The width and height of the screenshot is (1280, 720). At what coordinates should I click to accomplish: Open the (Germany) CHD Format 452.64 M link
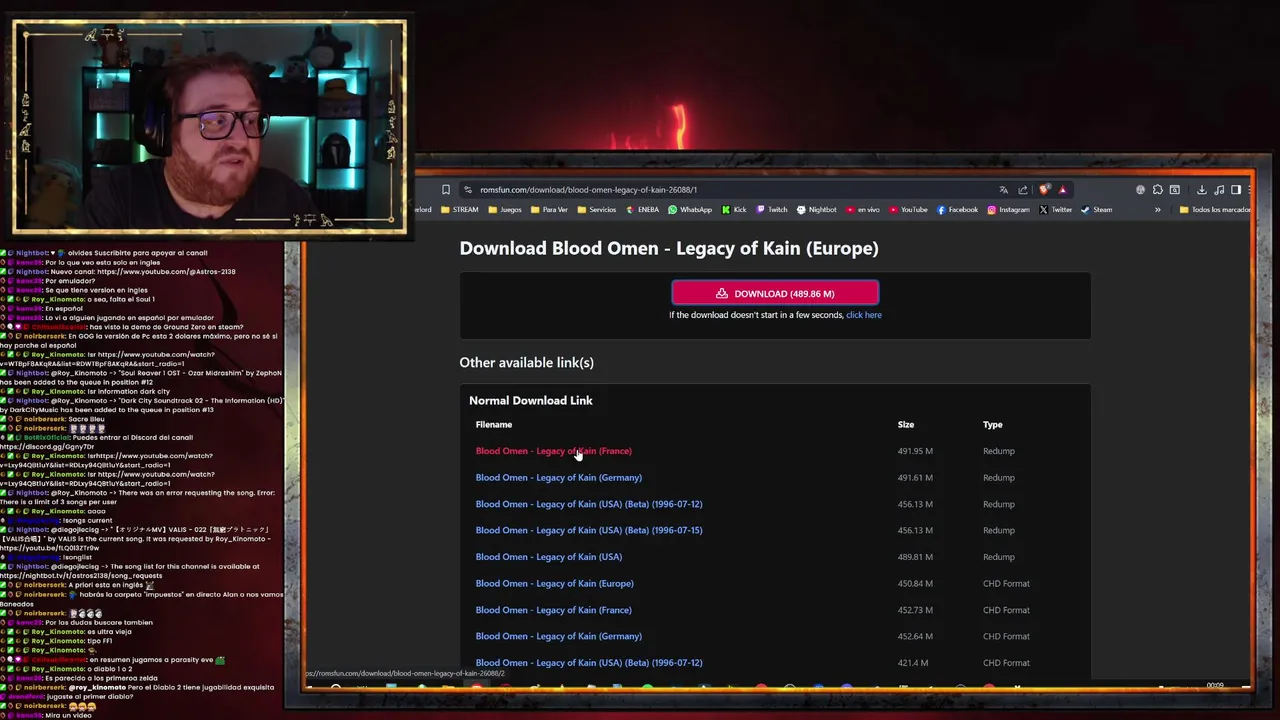[x=558, y=636]
